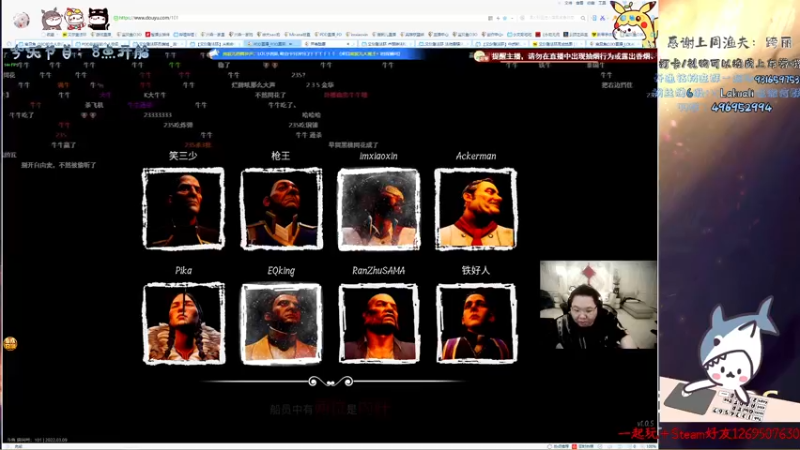Image resolution: width=800 pixels, height=450 pixels.
Task: Click the overlay number 496952994
Action: pyautogui.click(x=741, y=108)
